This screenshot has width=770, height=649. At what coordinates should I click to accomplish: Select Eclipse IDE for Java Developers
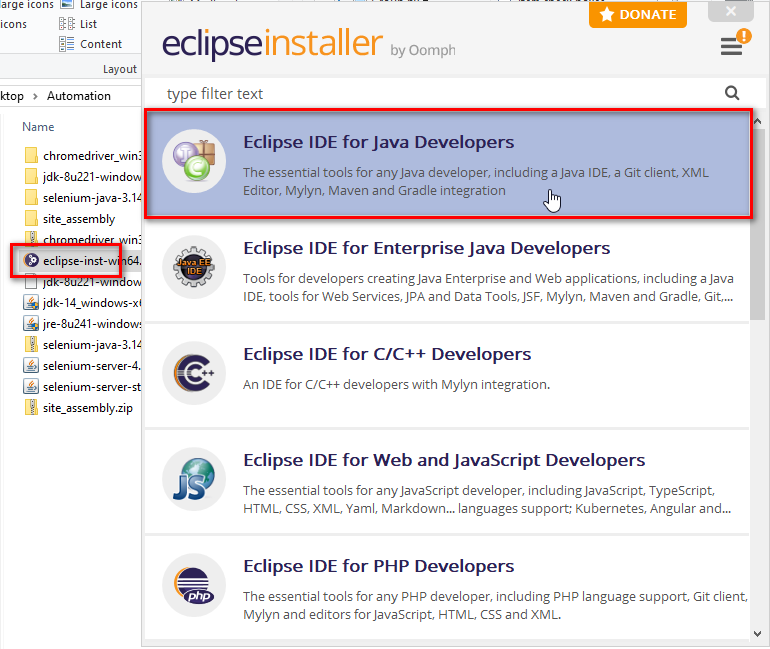point(448,163)
